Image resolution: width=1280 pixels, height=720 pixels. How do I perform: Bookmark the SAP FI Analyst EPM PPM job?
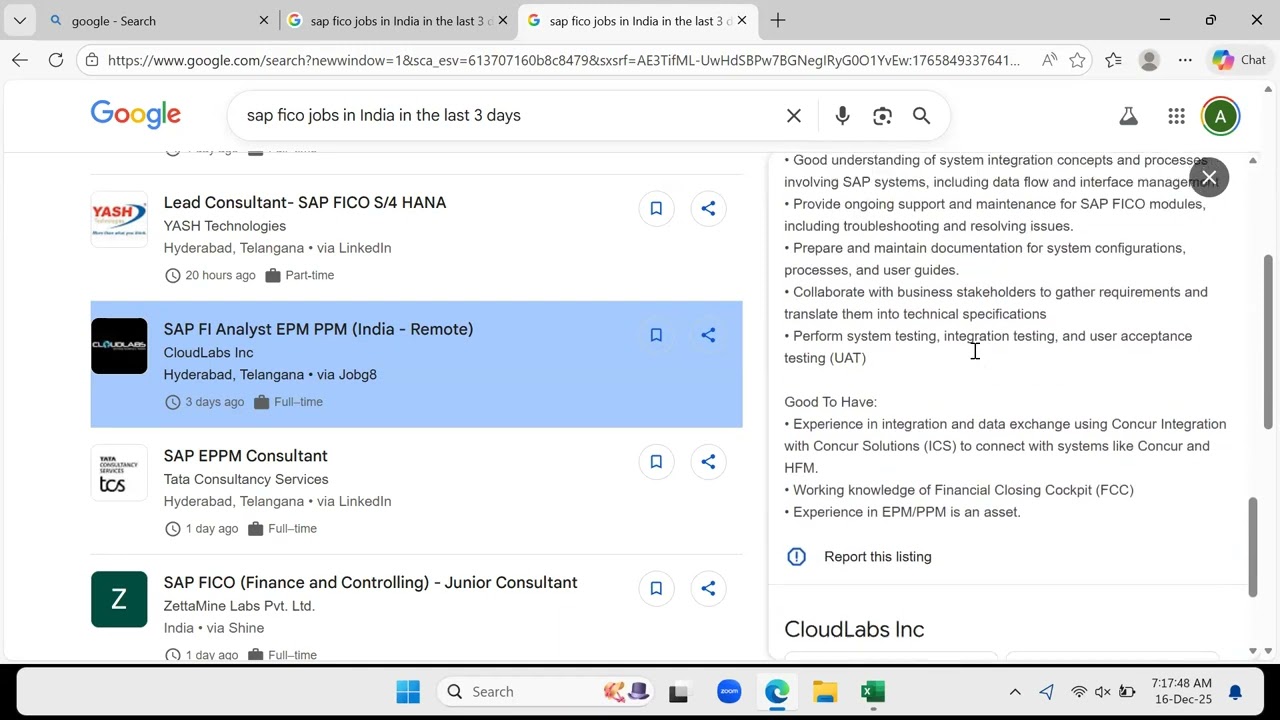click(656, 335)
